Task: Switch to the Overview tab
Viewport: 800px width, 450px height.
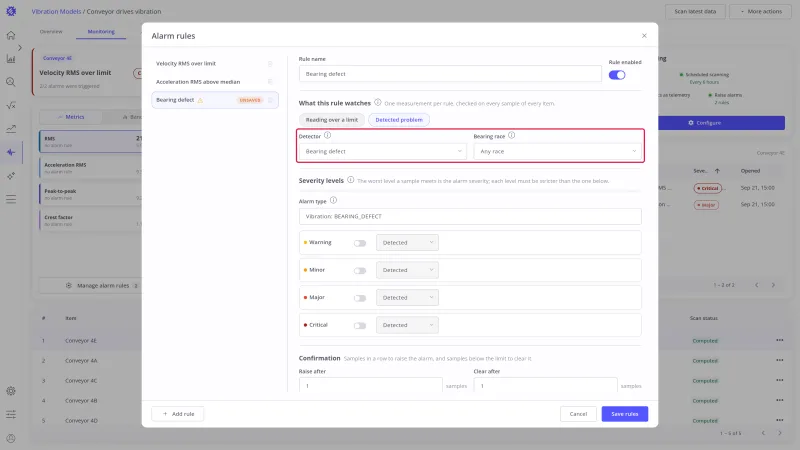Action: [51, 32]
